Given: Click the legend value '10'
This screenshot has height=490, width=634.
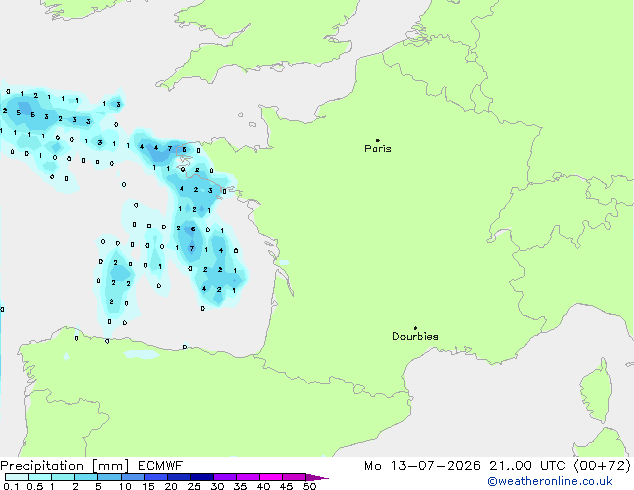Looking at the screenshot, I should pos(125,486).
